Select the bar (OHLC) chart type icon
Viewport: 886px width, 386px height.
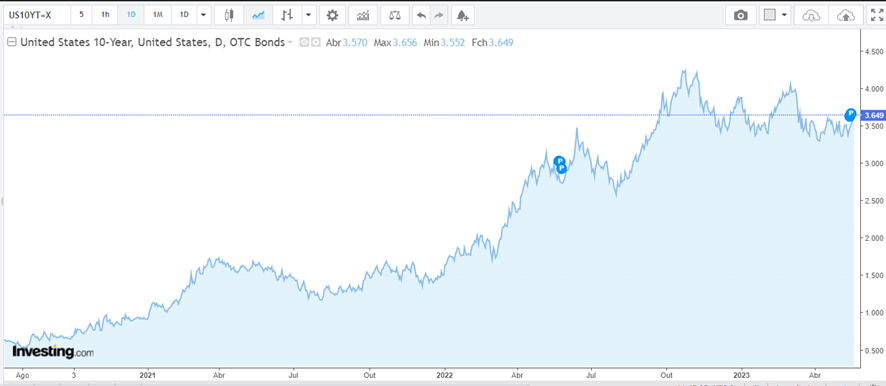coord(286,15)
